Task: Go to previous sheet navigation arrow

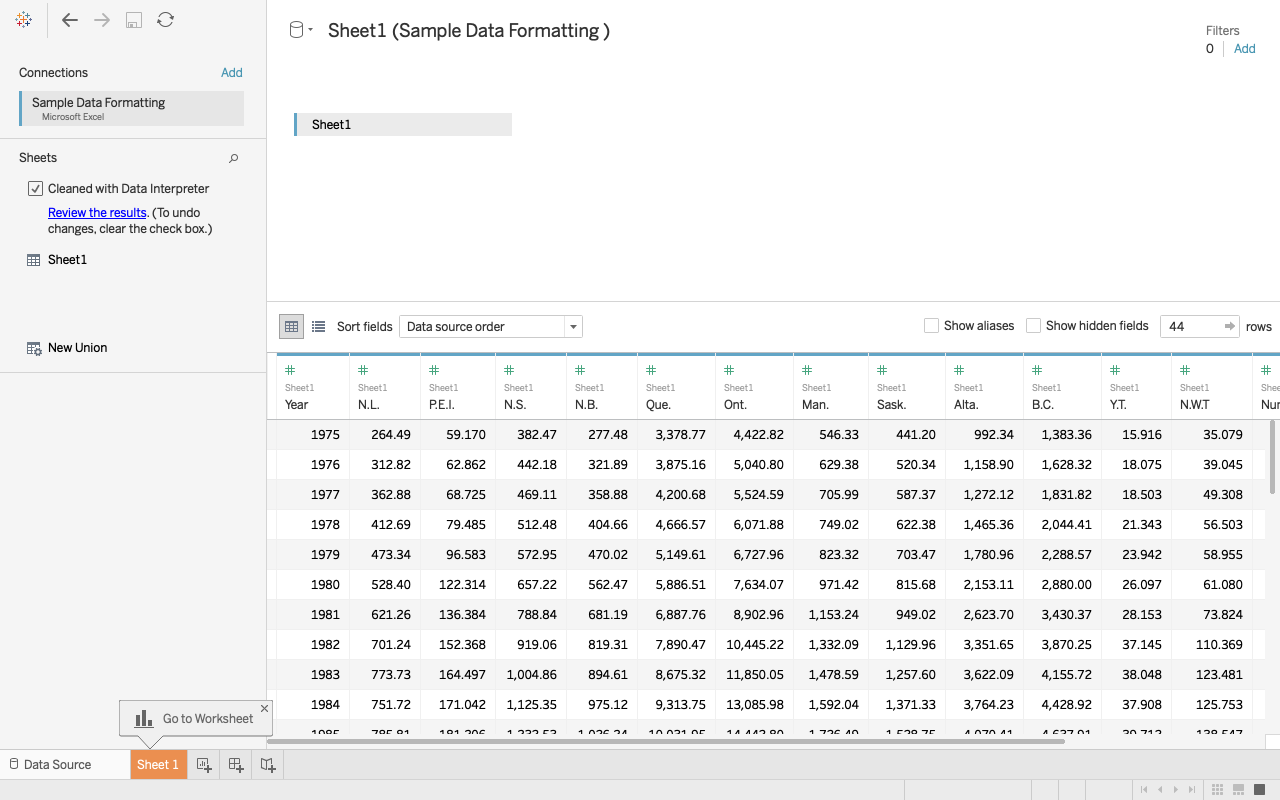Action: point(1160,790)
